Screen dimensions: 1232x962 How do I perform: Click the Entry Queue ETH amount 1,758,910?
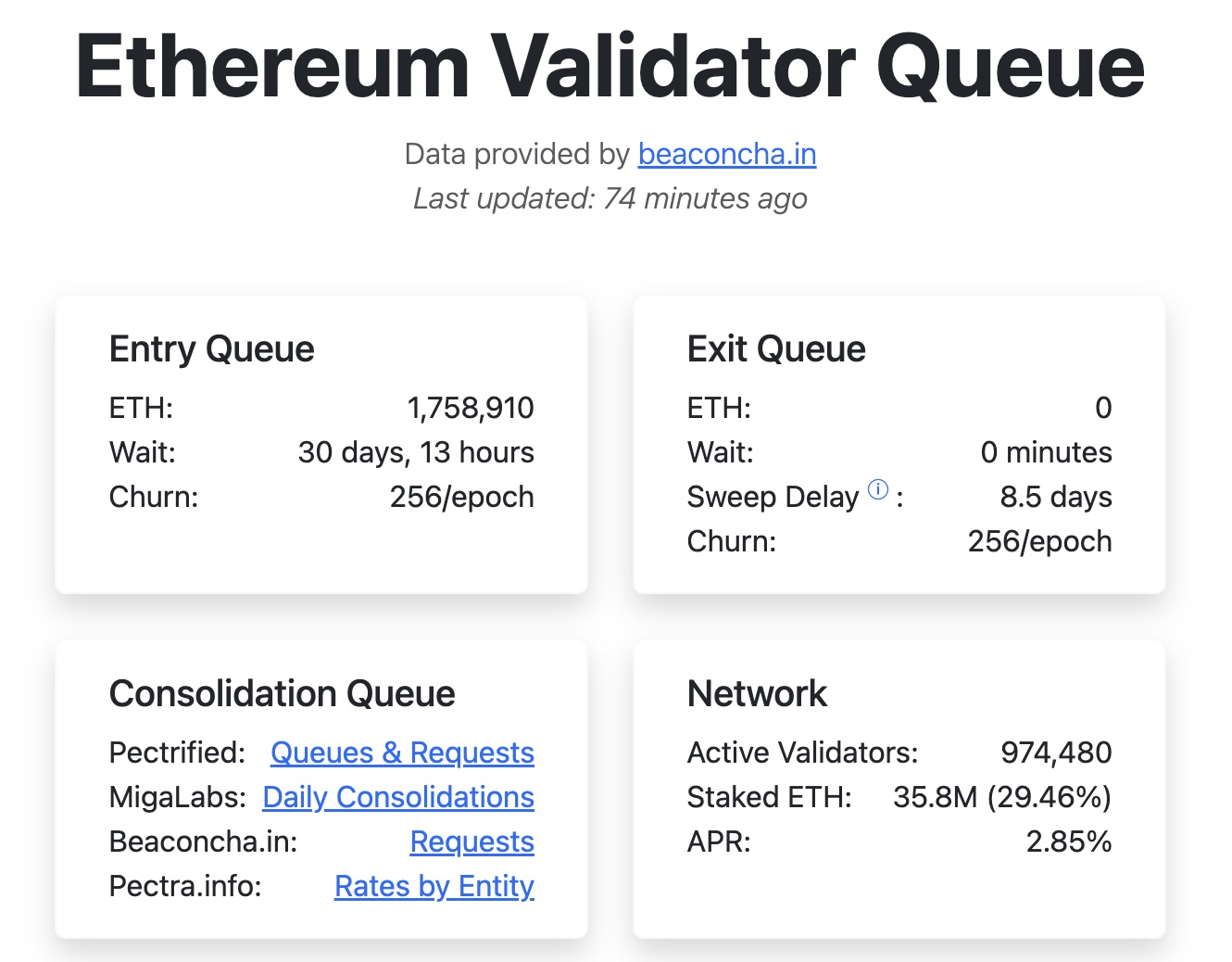pos(471,408)
